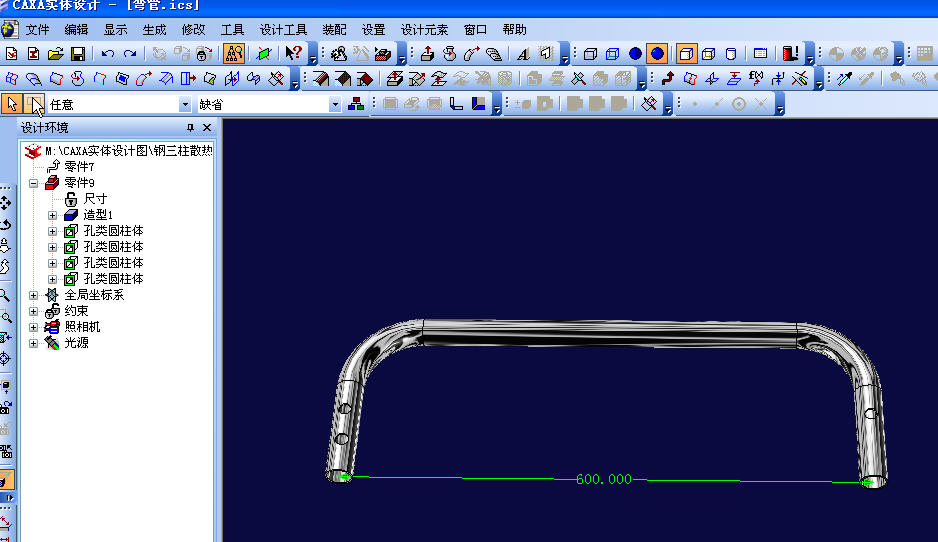This screenshot has width=938, height=542.
Task: Click the extrude feature icon
Action: tap(427, 54)
